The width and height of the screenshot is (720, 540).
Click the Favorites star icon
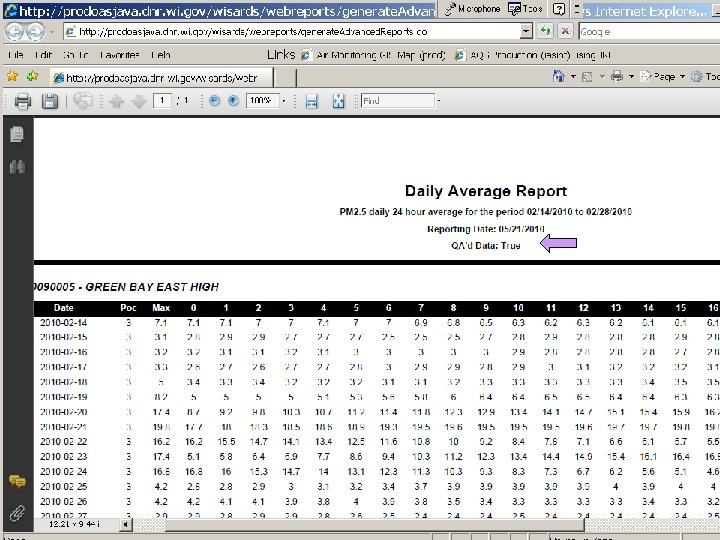pos(12,76)
